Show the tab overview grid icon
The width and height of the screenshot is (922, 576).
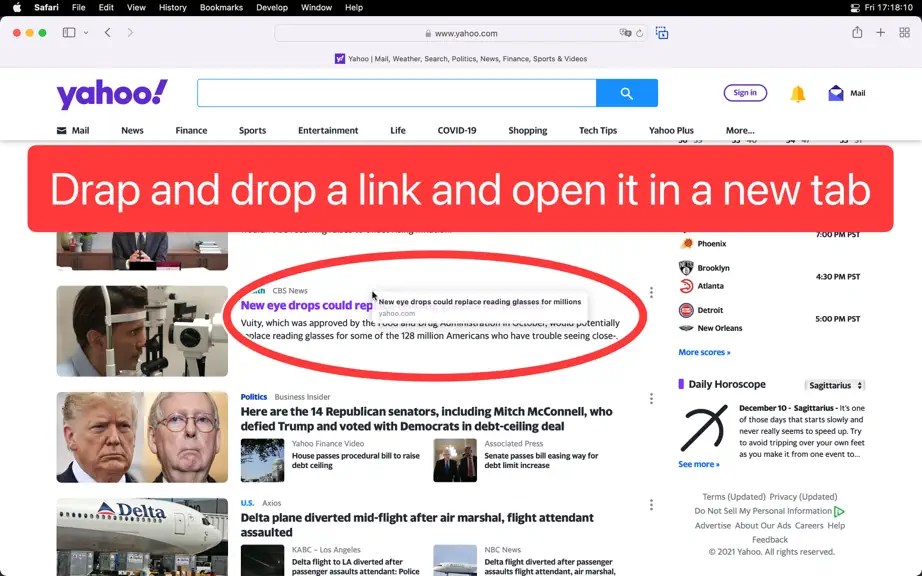pos(904,33)
